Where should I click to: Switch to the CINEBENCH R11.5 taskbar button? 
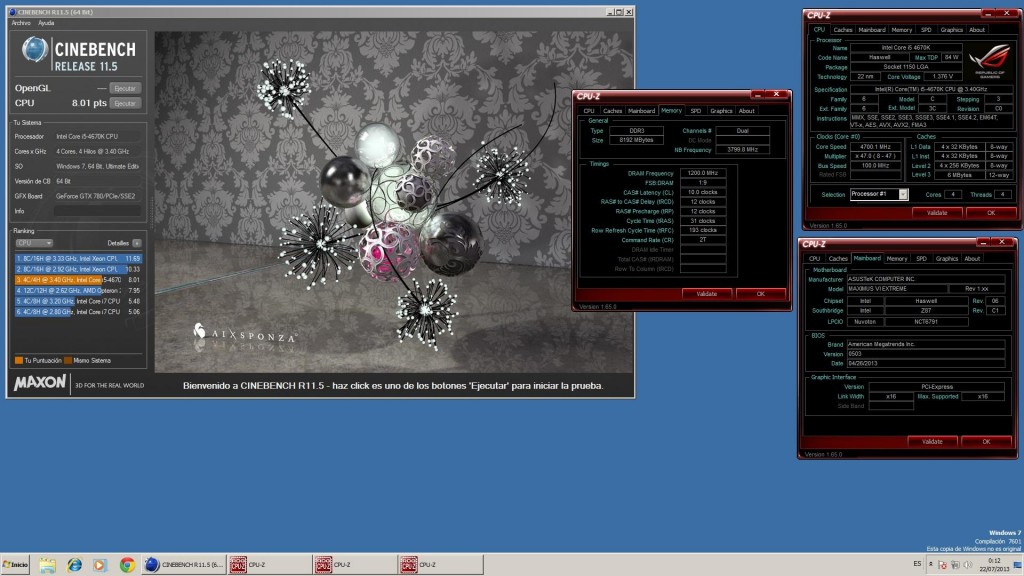[x=184, y=565]
